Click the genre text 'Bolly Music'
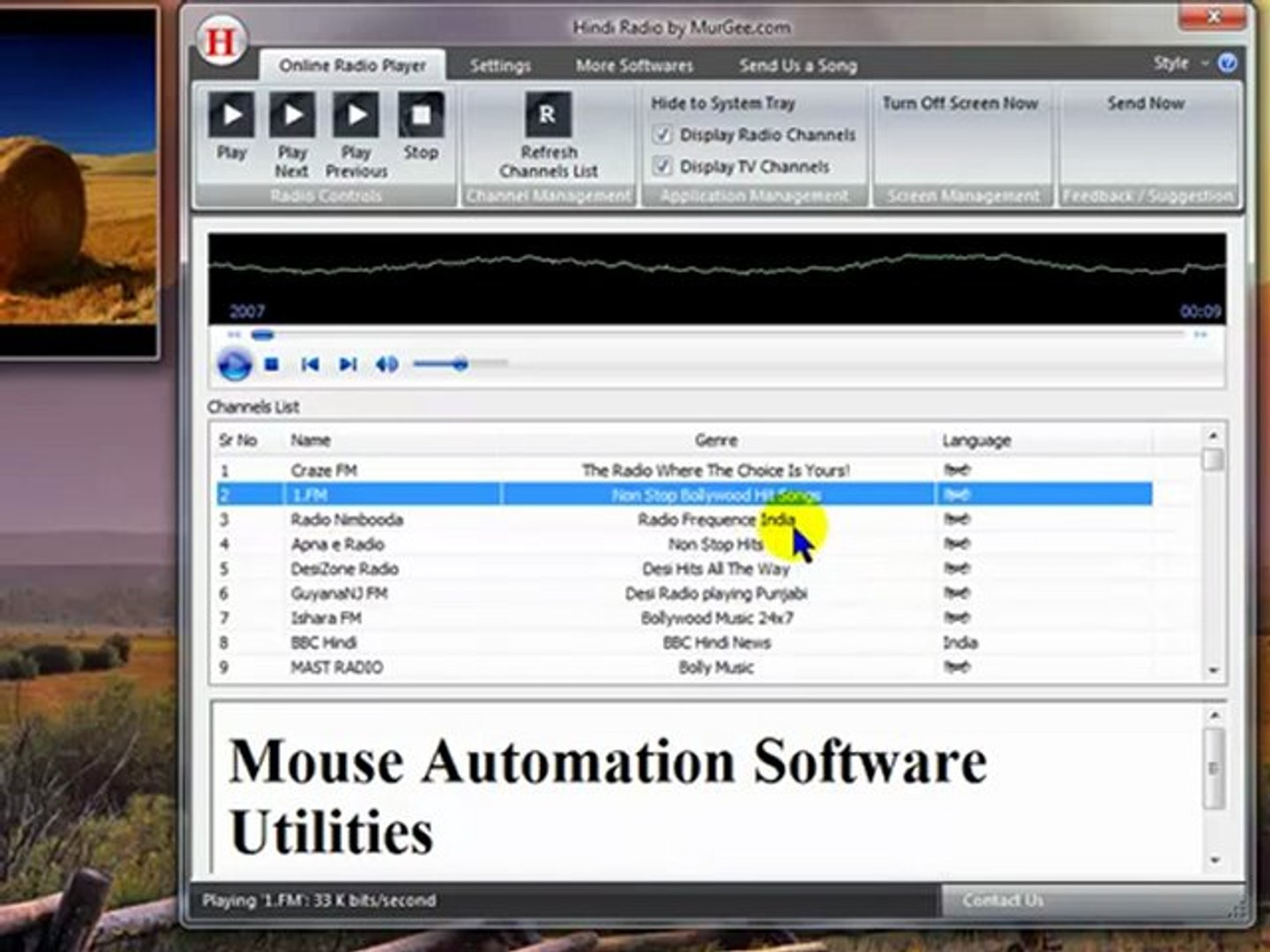 716,667
